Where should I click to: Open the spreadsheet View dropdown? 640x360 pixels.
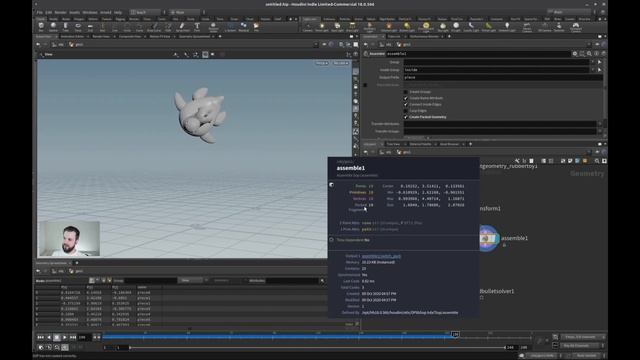(190, 281)
